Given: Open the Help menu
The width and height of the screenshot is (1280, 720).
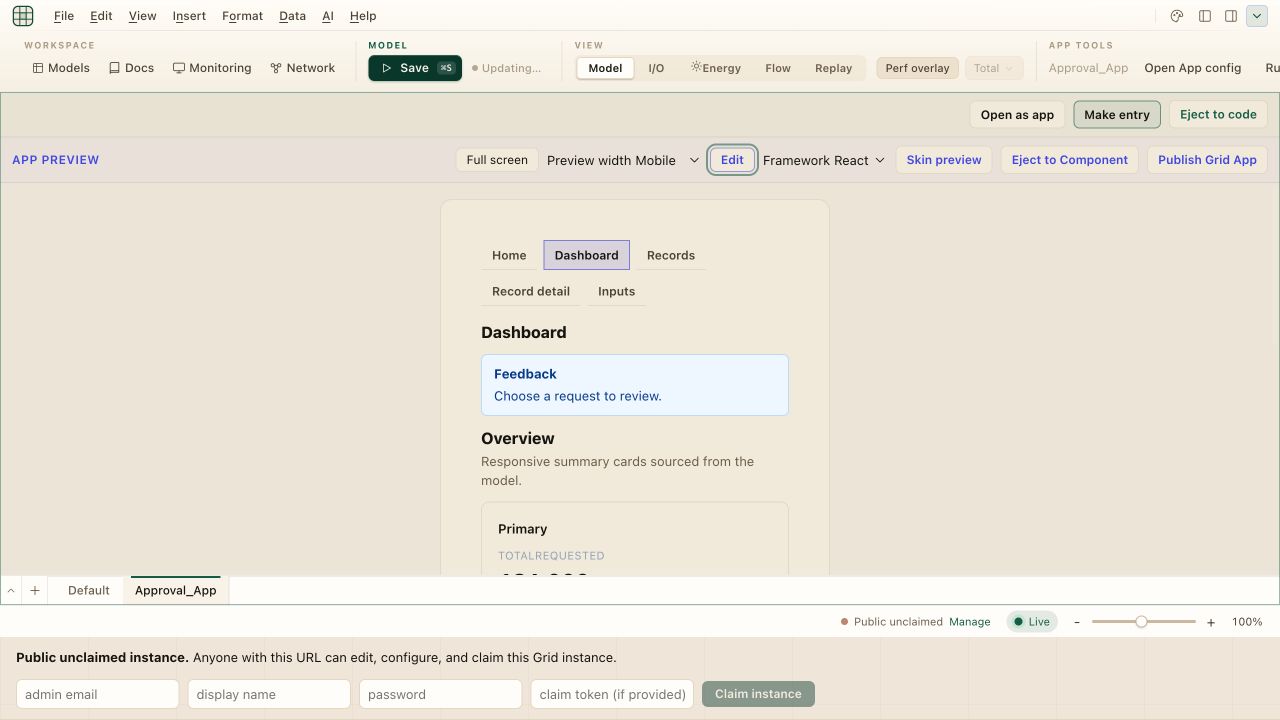Looking at the screenshot, I should 363,16.
